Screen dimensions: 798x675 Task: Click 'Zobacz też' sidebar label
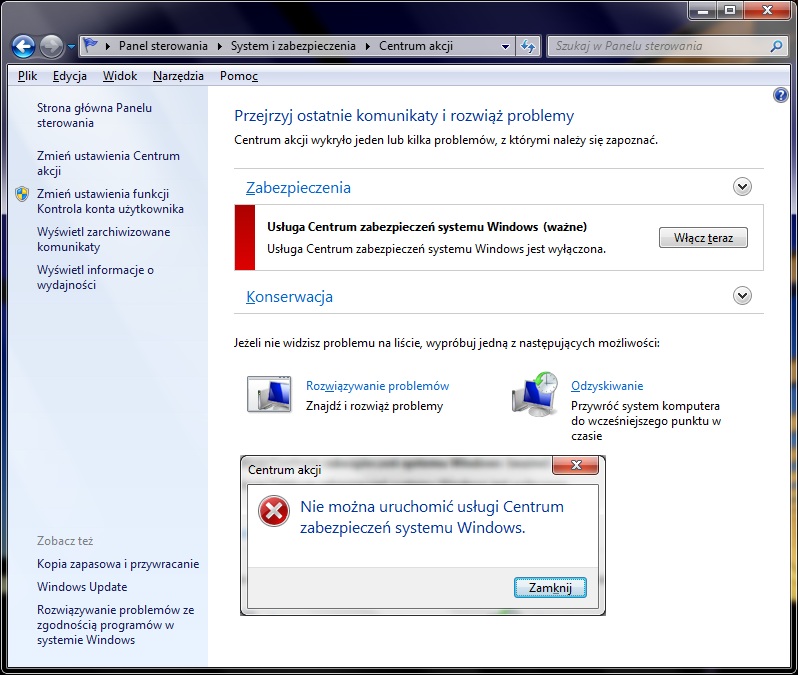(x=65, y=541)
